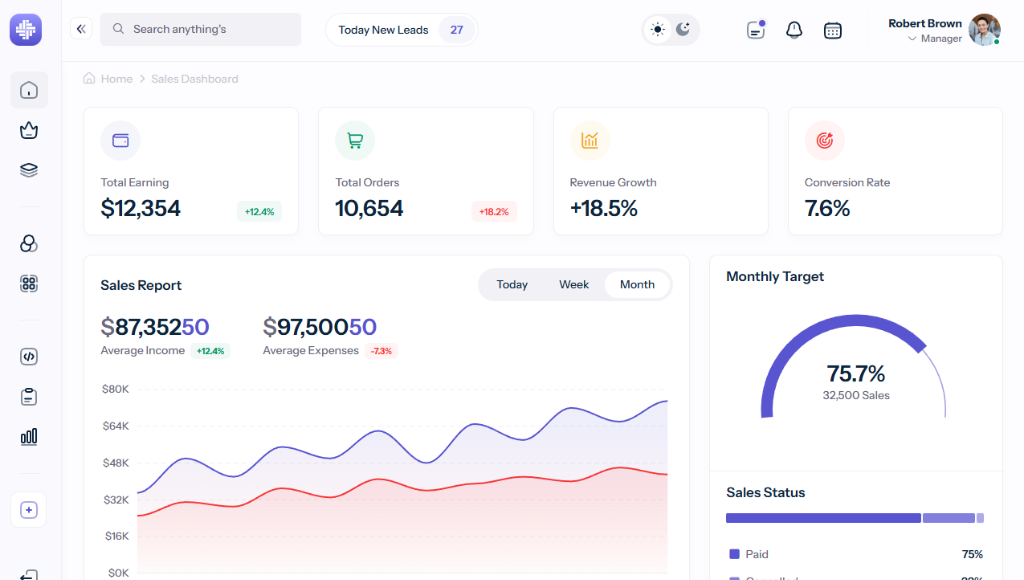Select the crown icon in the sidebar
Viewport: 1024px width, 580px height.
click(x=28, y=130)
